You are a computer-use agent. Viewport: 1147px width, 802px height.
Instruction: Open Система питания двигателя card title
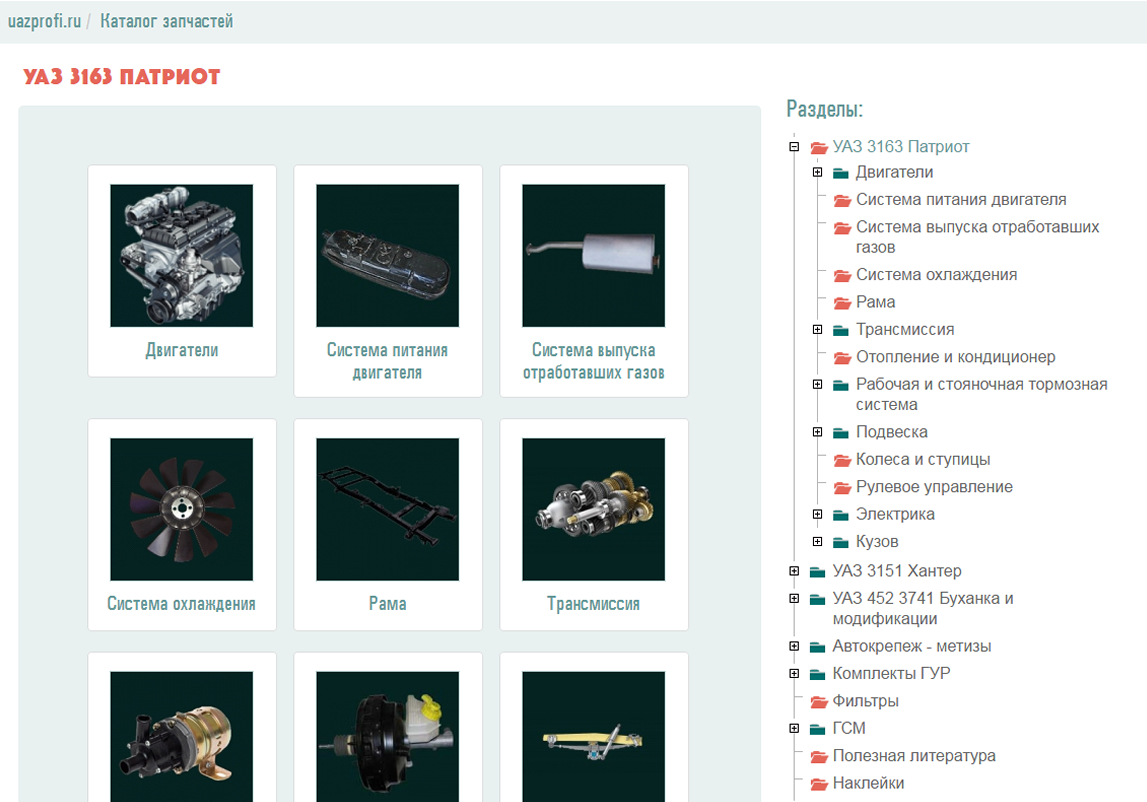[388, 361]
